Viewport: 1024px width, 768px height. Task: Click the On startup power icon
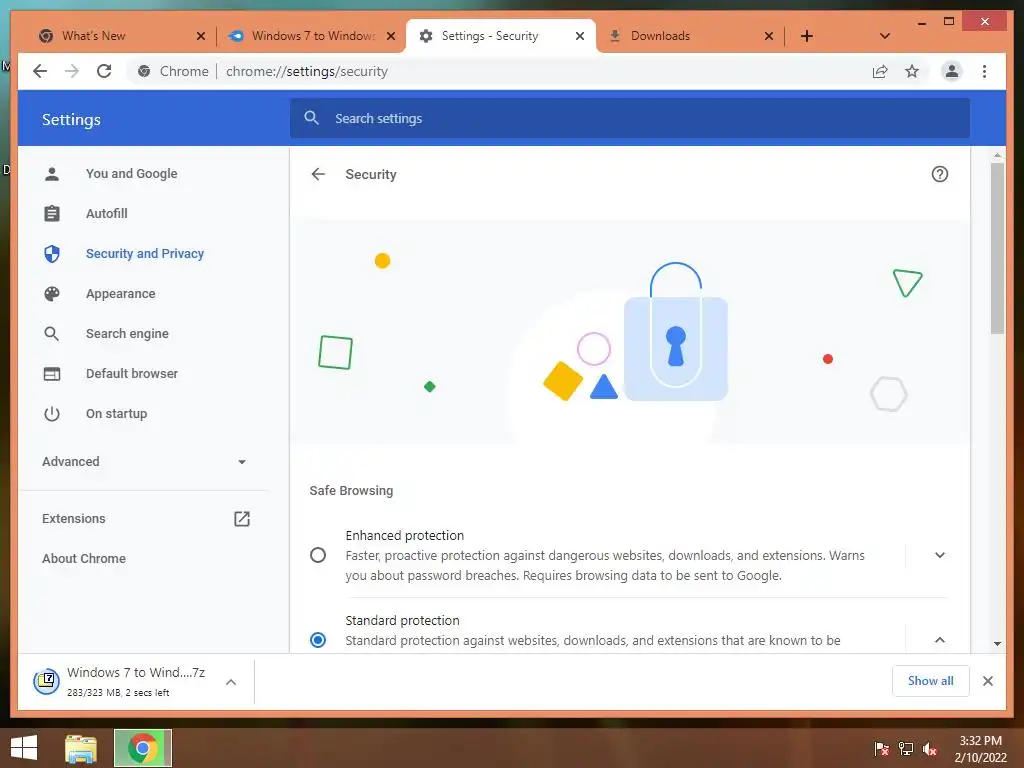[x=52, y=413]
